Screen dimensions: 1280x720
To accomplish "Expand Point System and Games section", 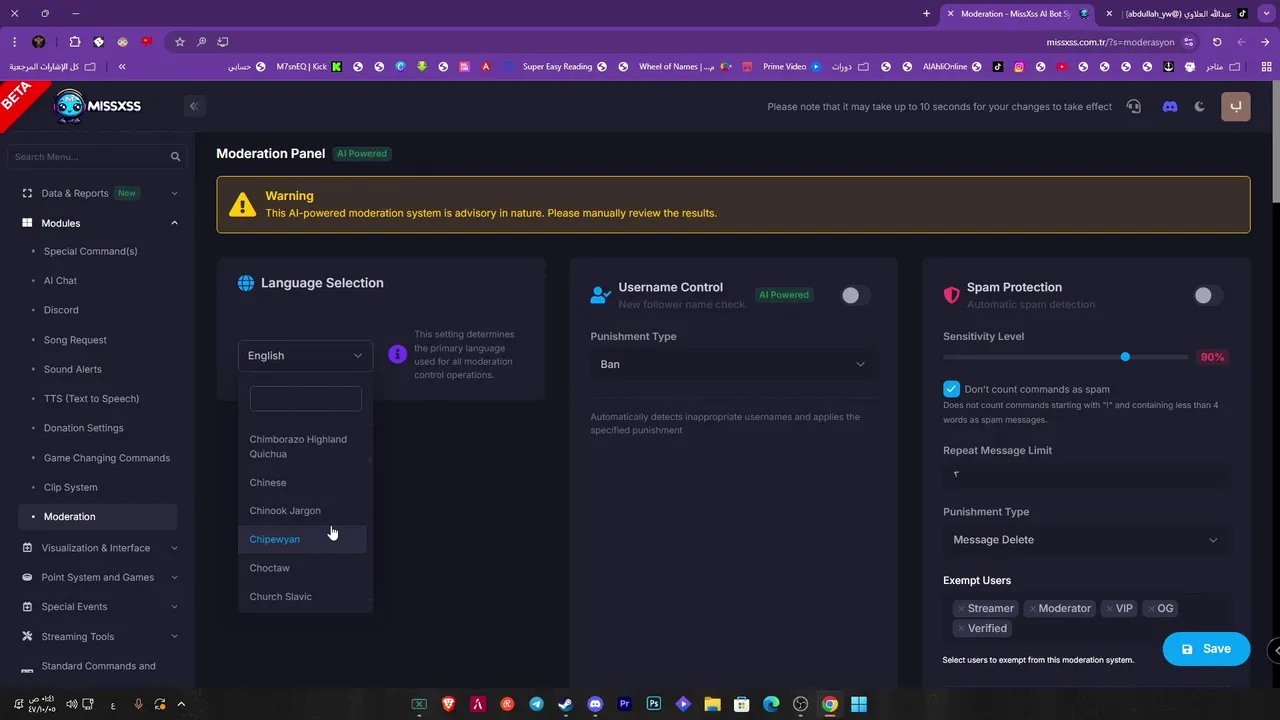I will pyautogui.click(x=97, y=577).
